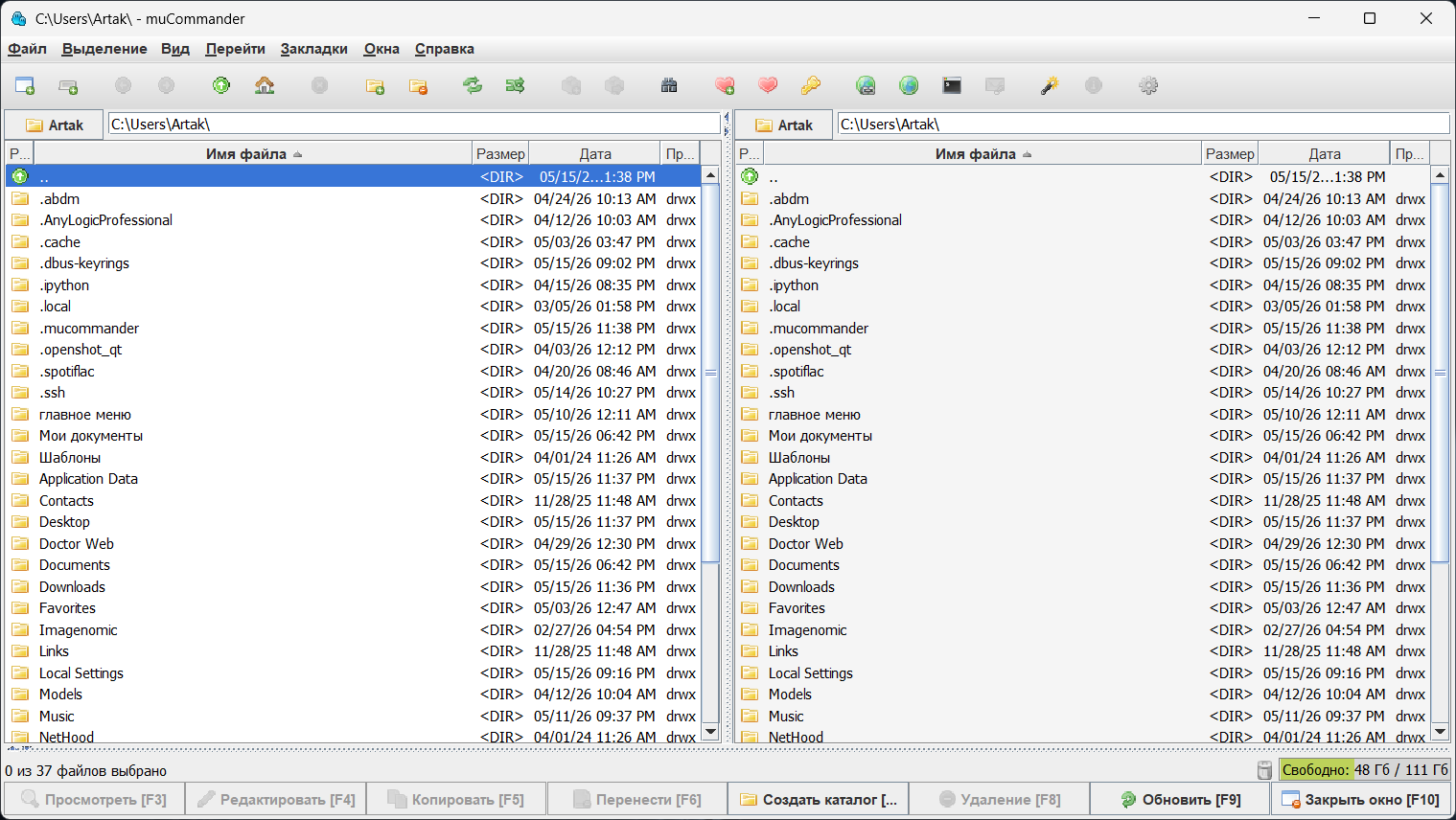Toggle sort order on left Имя файла column
Viewport: 1456px width, 820px height.
(x=254, y=154)
